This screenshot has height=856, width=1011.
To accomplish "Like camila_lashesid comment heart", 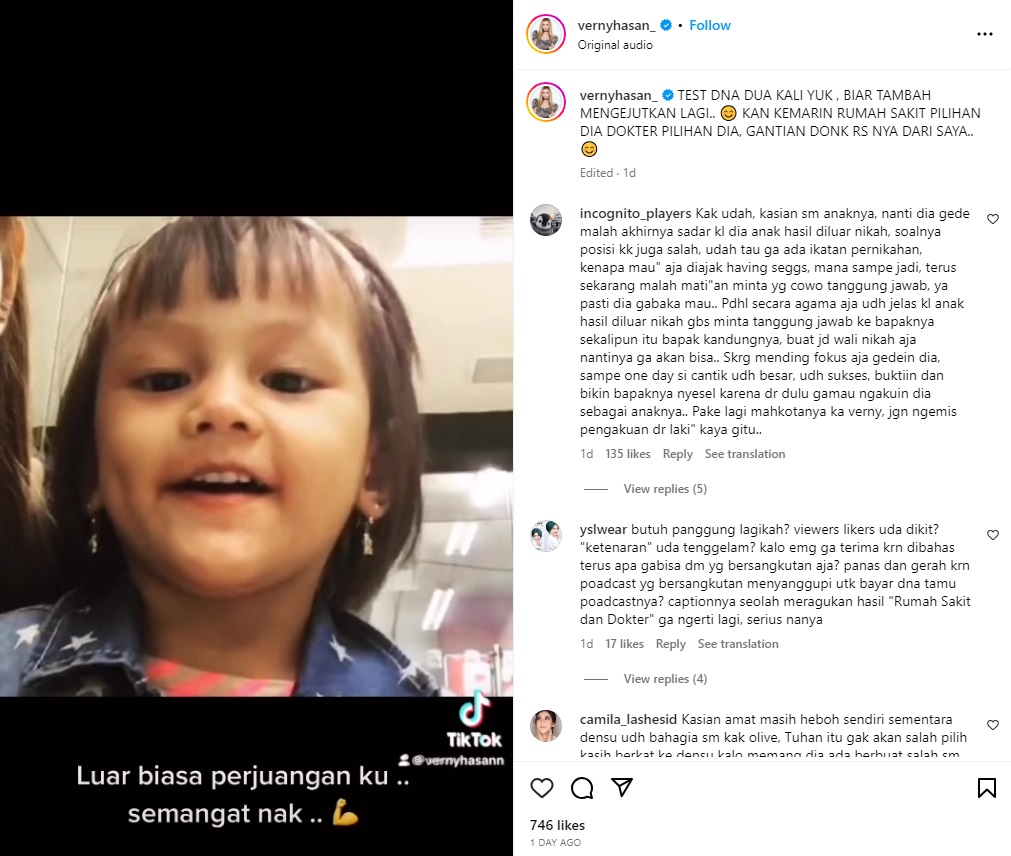I will [x=993, y=725].
